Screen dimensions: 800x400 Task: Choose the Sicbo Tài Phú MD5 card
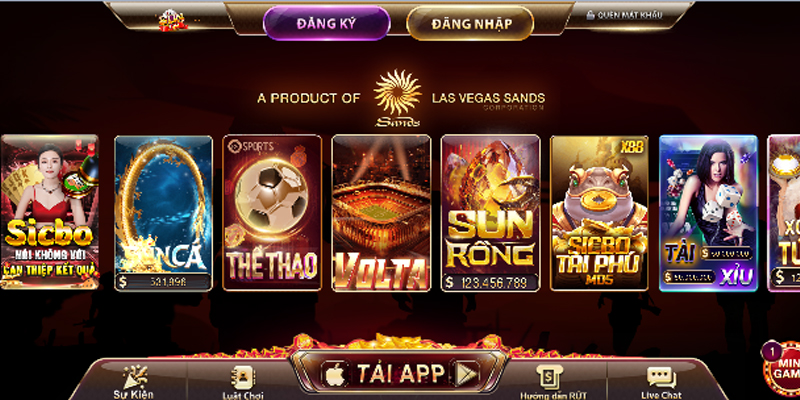pyautogui.click(x=599, y=213)
